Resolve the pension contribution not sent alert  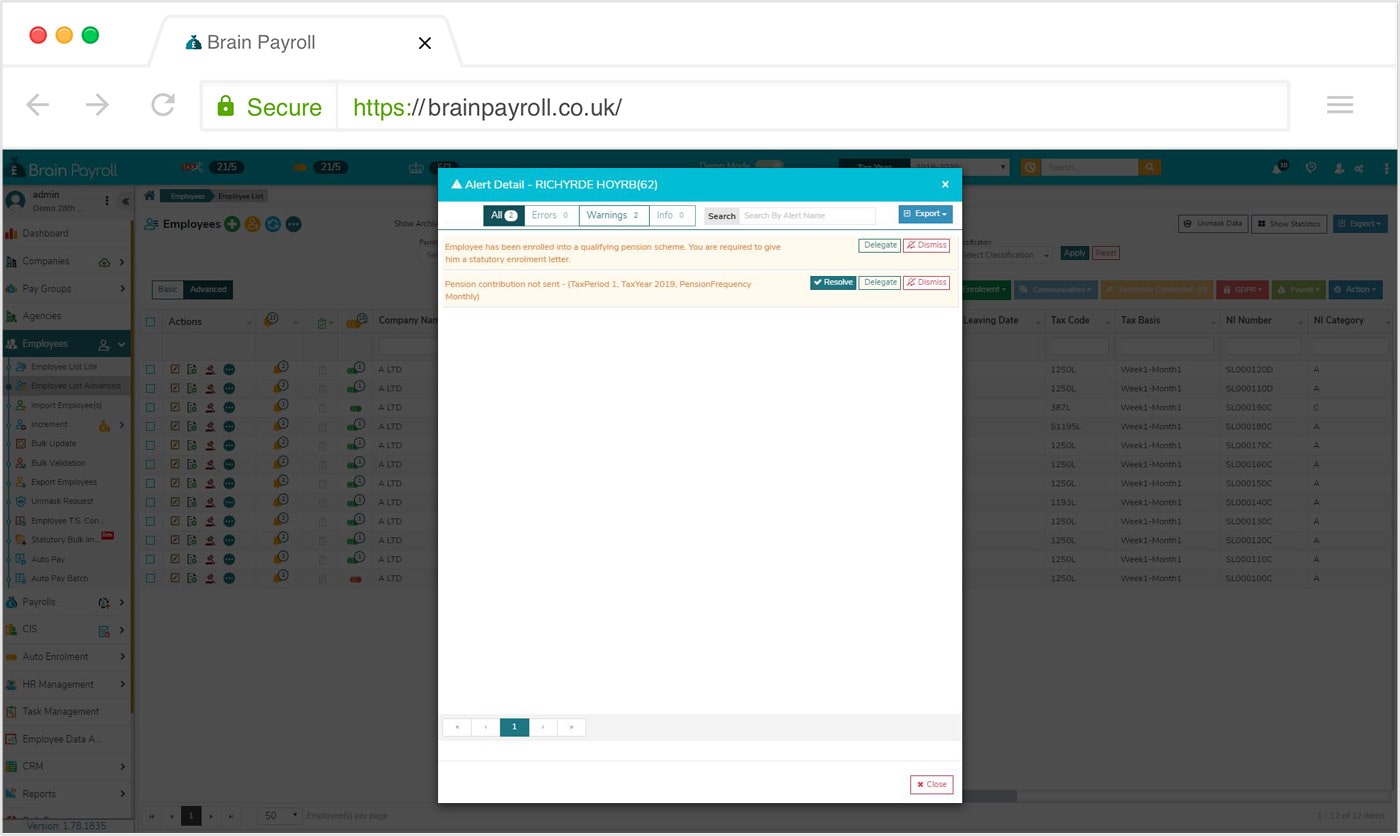[x=833, y=283]
